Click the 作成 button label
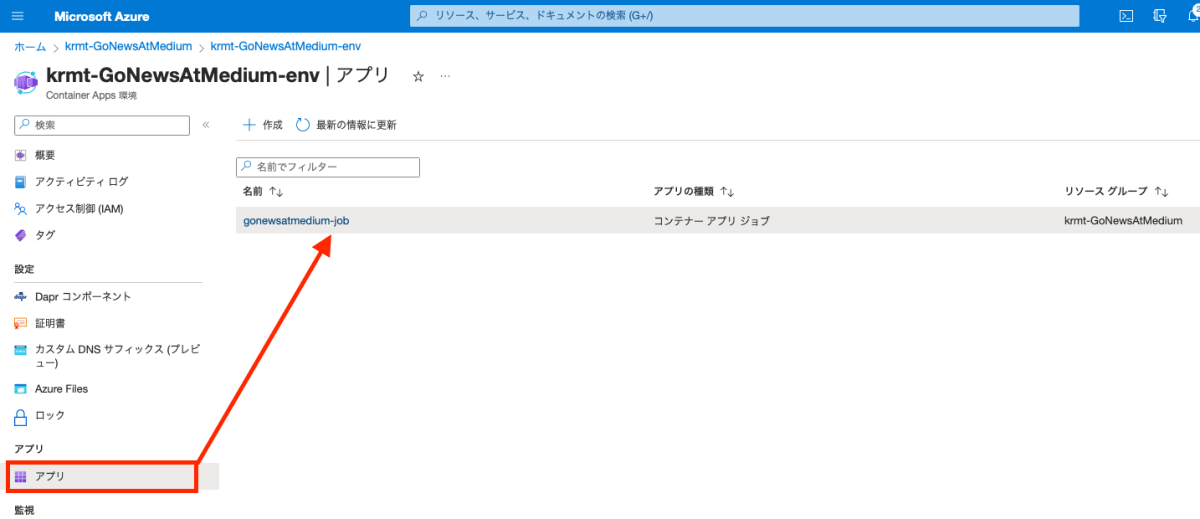This screenshot has width=1200, height=519. pos(273,125)
